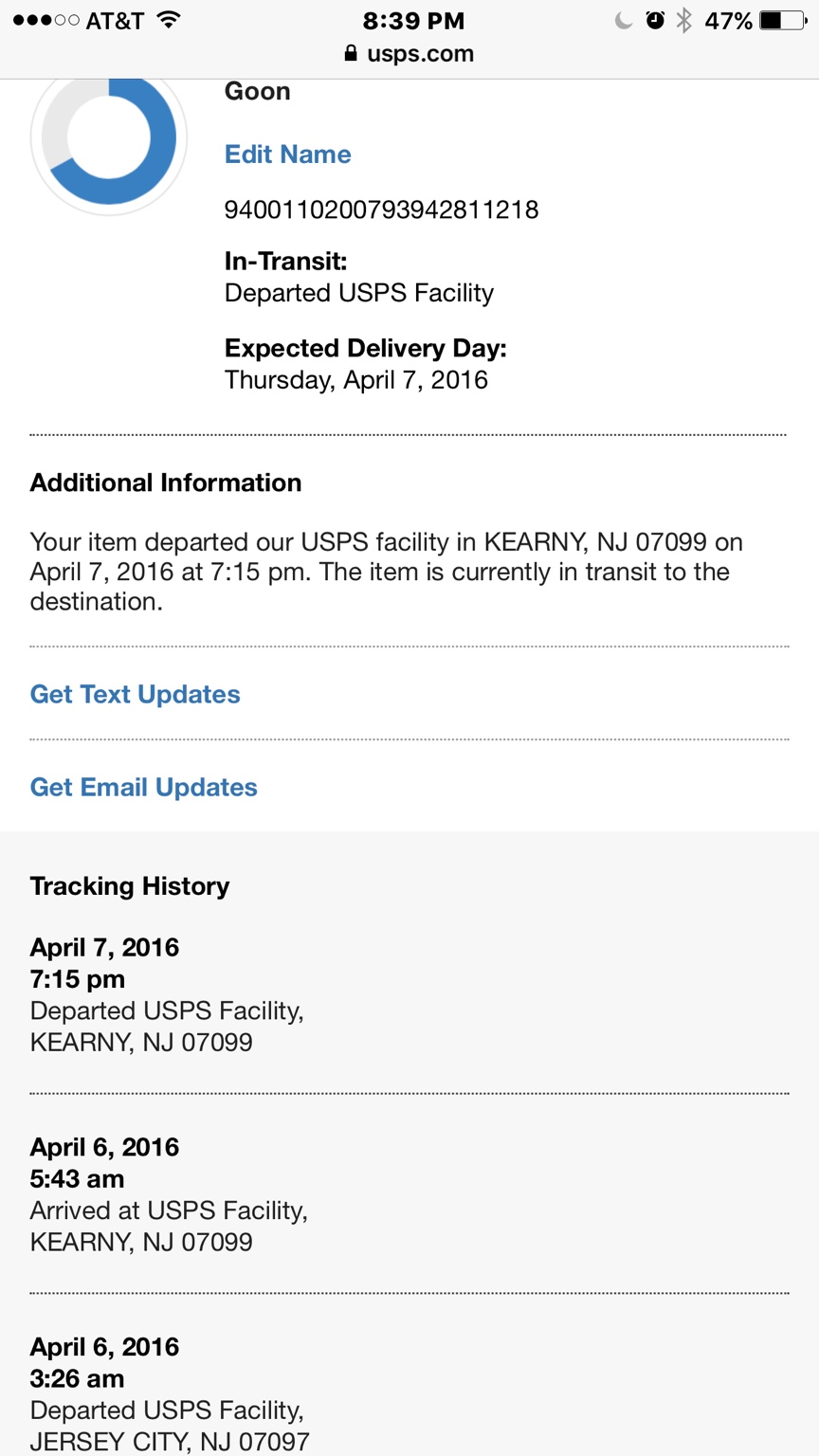Tap the Bluetooth status icon
The width and height of the screenshot is (819, 1456).
point(683,20)
